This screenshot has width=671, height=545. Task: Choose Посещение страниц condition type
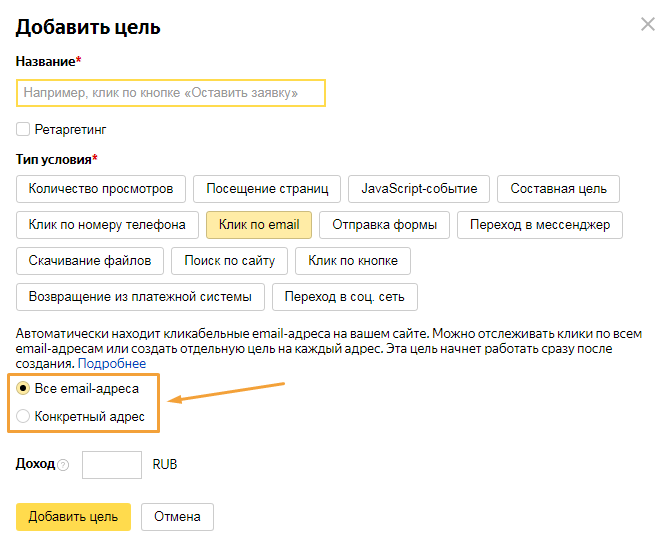tap(267, 188)
